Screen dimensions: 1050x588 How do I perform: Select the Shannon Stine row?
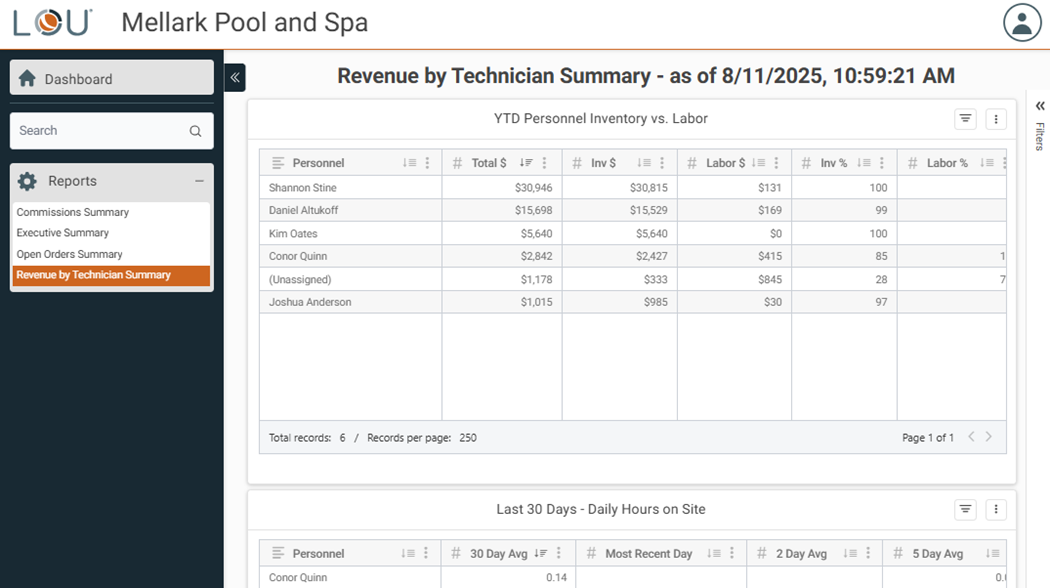click(x=632, y=188)
